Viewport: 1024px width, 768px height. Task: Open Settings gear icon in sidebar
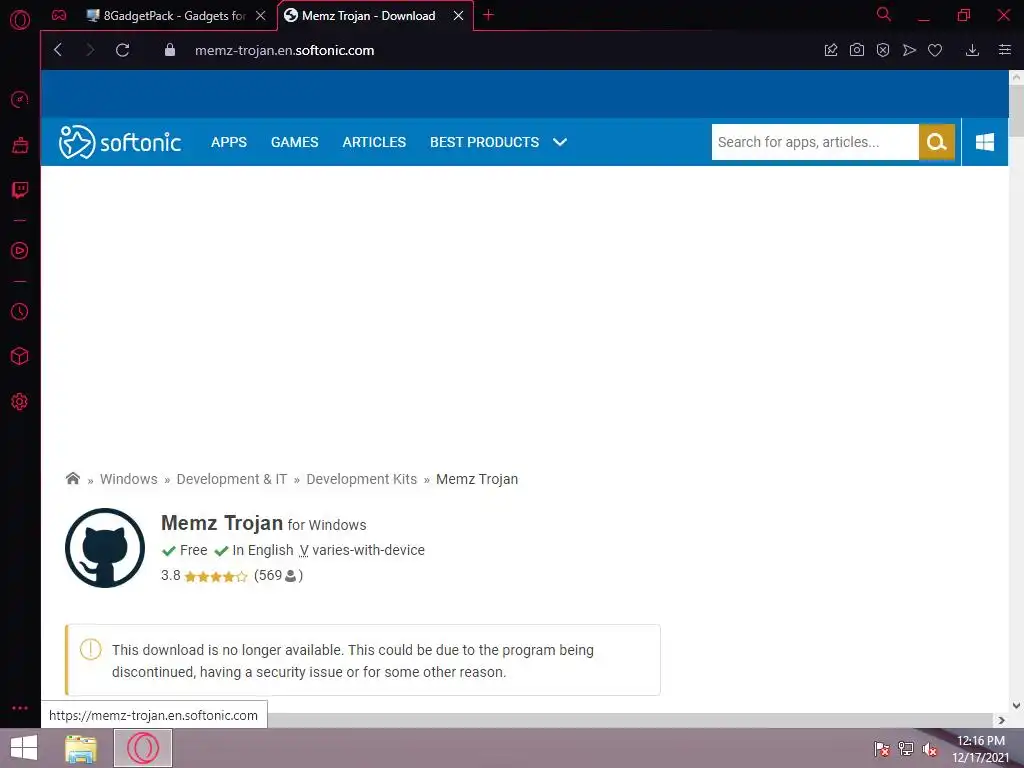(20, 402)
